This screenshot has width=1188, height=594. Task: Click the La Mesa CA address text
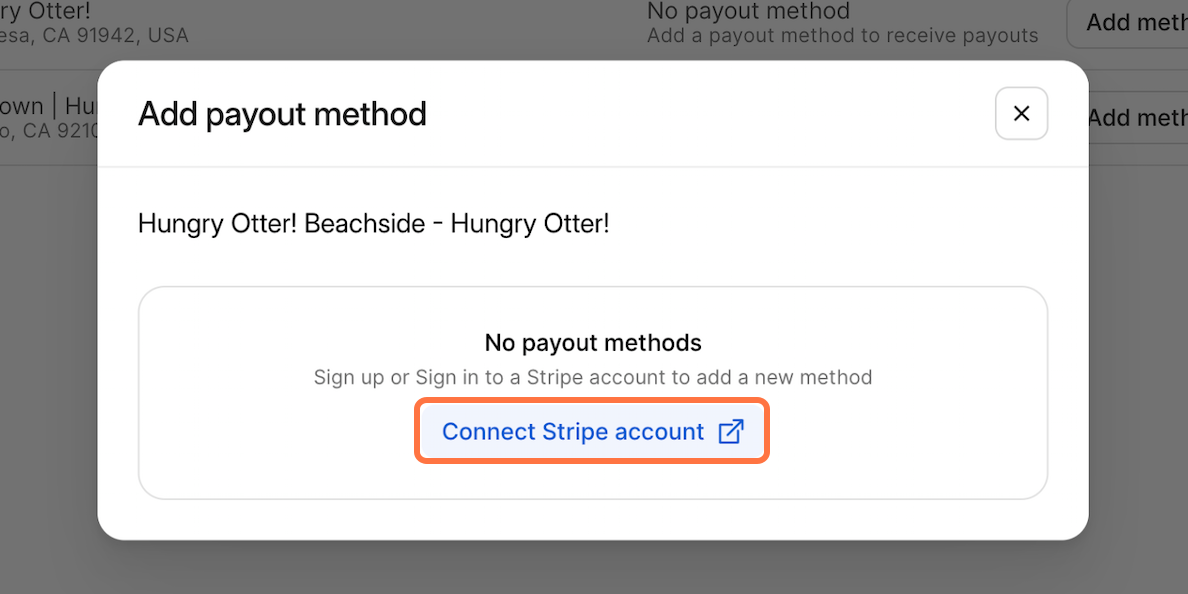pyautogui.click(x=95, y=35)
